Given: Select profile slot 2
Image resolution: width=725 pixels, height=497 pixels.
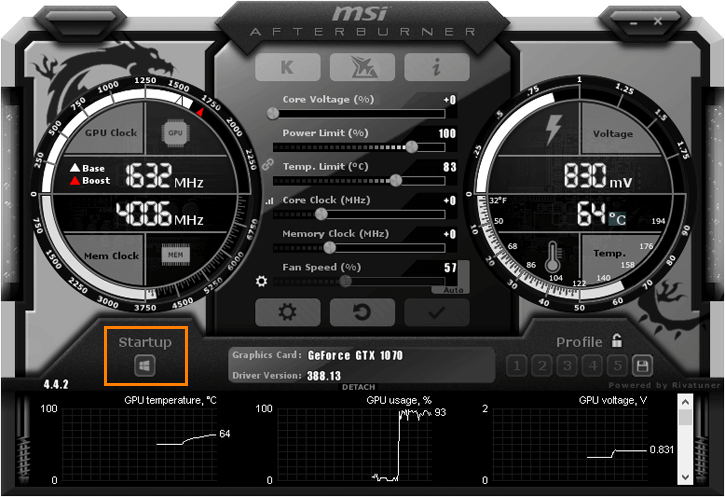Looking at the screenshot, I should [x=542, y=366].
